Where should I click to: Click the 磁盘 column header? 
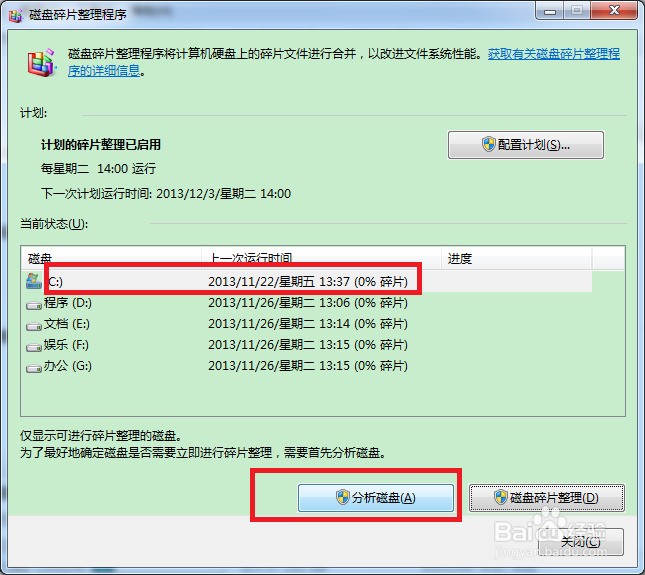[x=111, y=258]
